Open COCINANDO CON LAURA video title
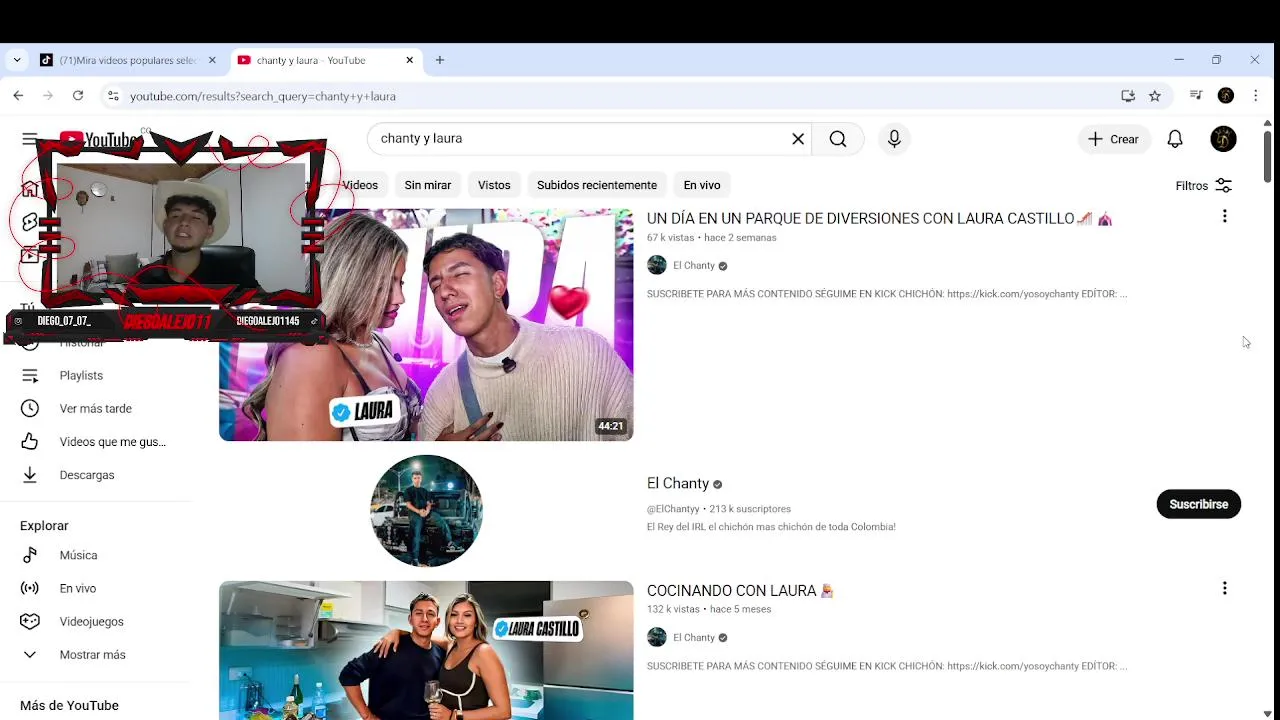The image size is (1280, 720). (740, 591)
